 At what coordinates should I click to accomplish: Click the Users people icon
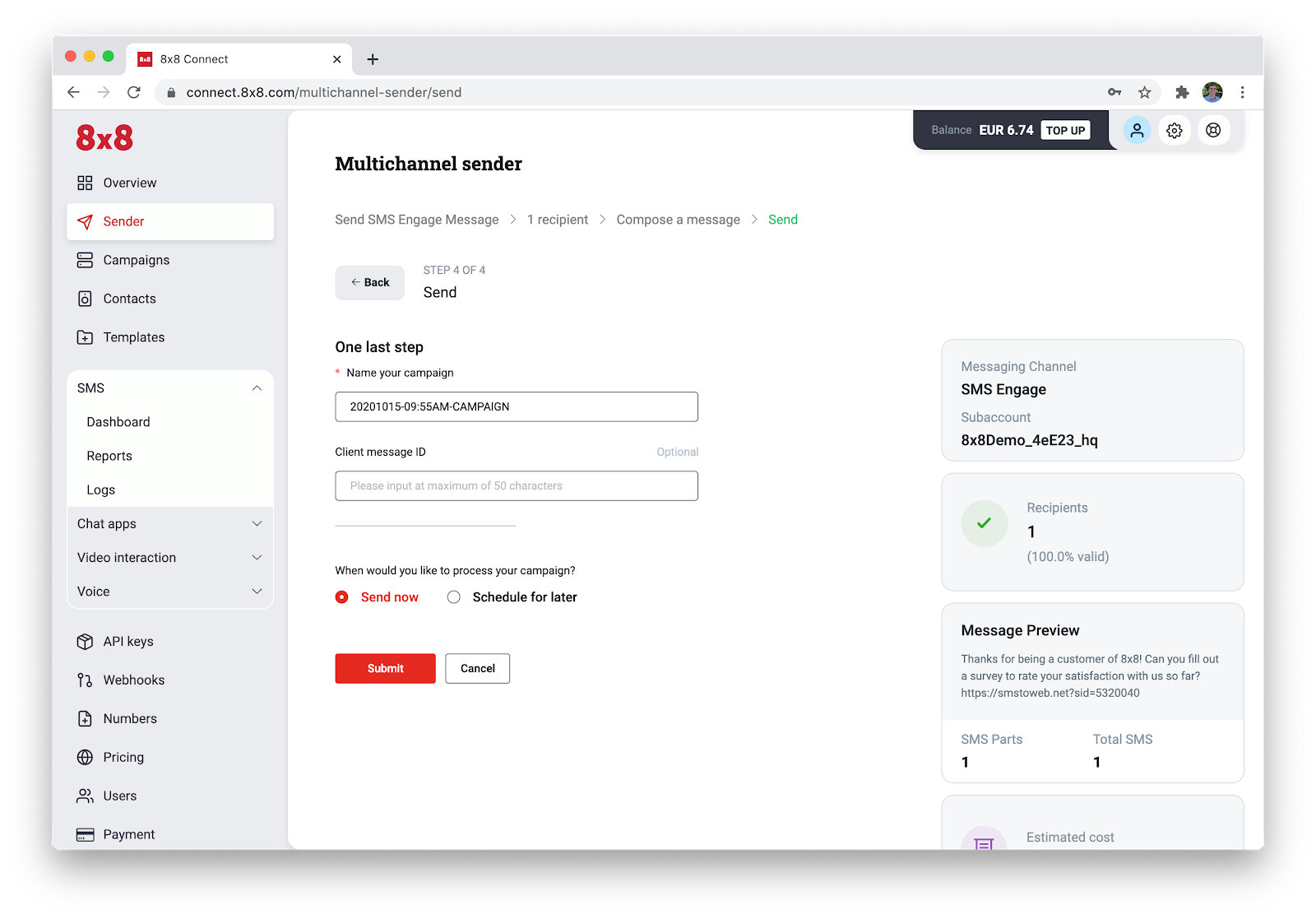(x=85, y=796)
